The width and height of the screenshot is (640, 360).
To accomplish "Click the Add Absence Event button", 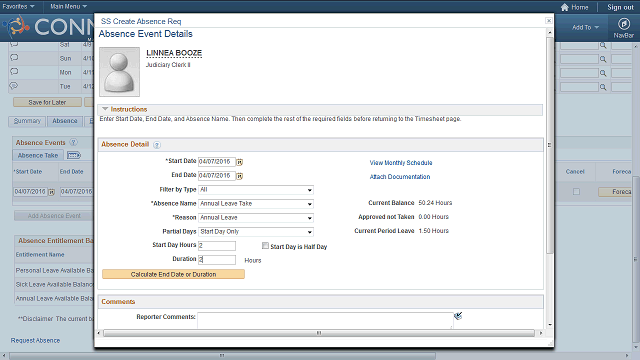I will [54, 216].
